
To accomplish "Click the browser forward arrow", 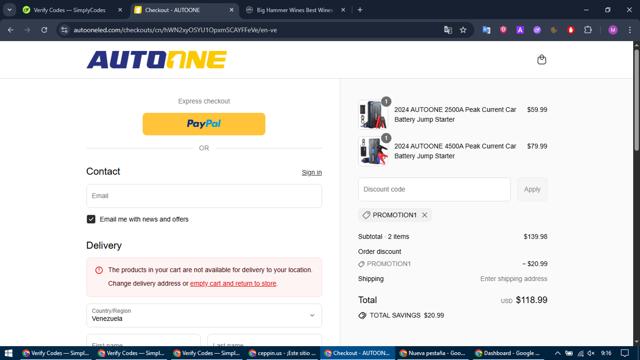I will [27, 30].
